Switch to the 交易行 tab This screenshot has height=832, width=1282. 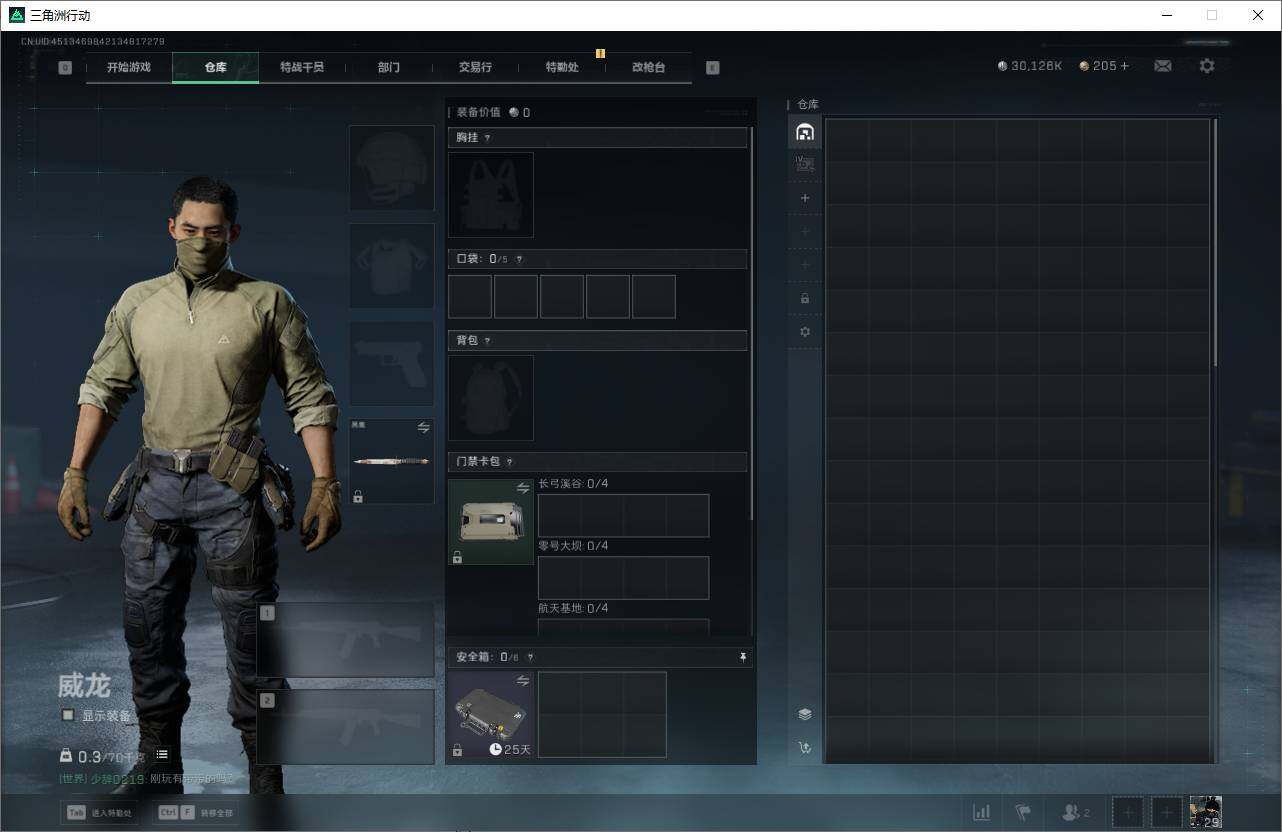(x=475, y=67)
